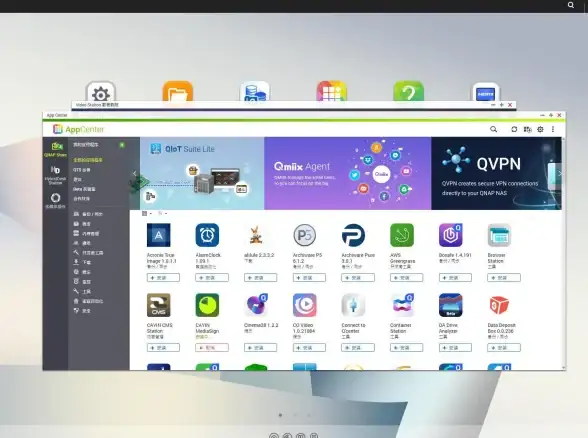Image resolution: width=588 pixels, height=438 pixels.
Task: Open the aMule rabbit app icon
Action: pos(256,235)
